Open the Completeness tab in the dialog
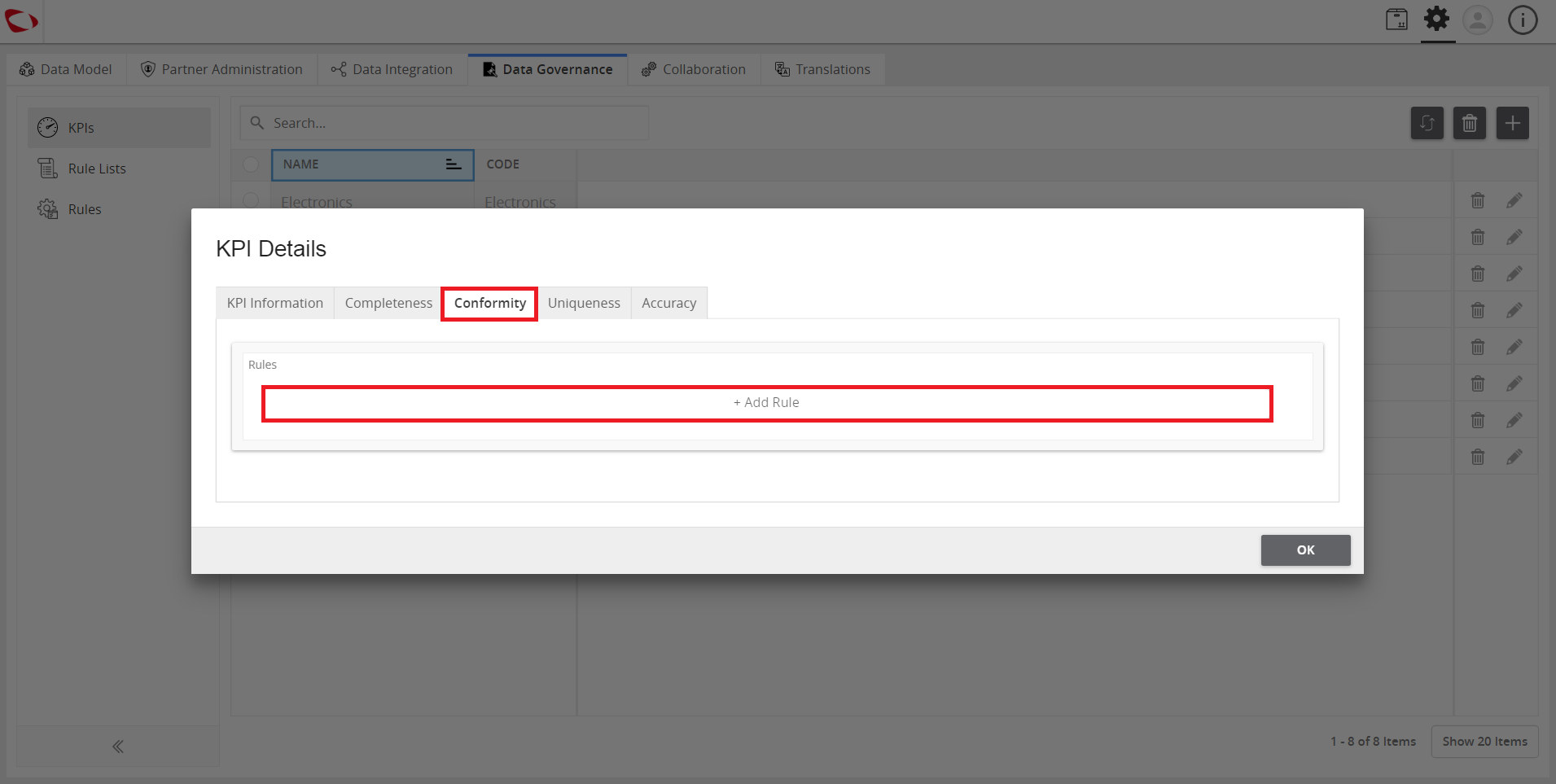Image resolution: width=1556 pixels, height=784 pixels. click(x=388, y=303)
